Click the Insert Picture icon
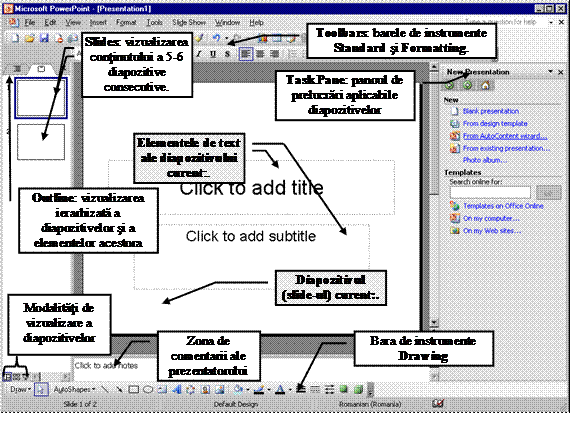572x426 pixels. pyautogui.click(x=220, y=390)
